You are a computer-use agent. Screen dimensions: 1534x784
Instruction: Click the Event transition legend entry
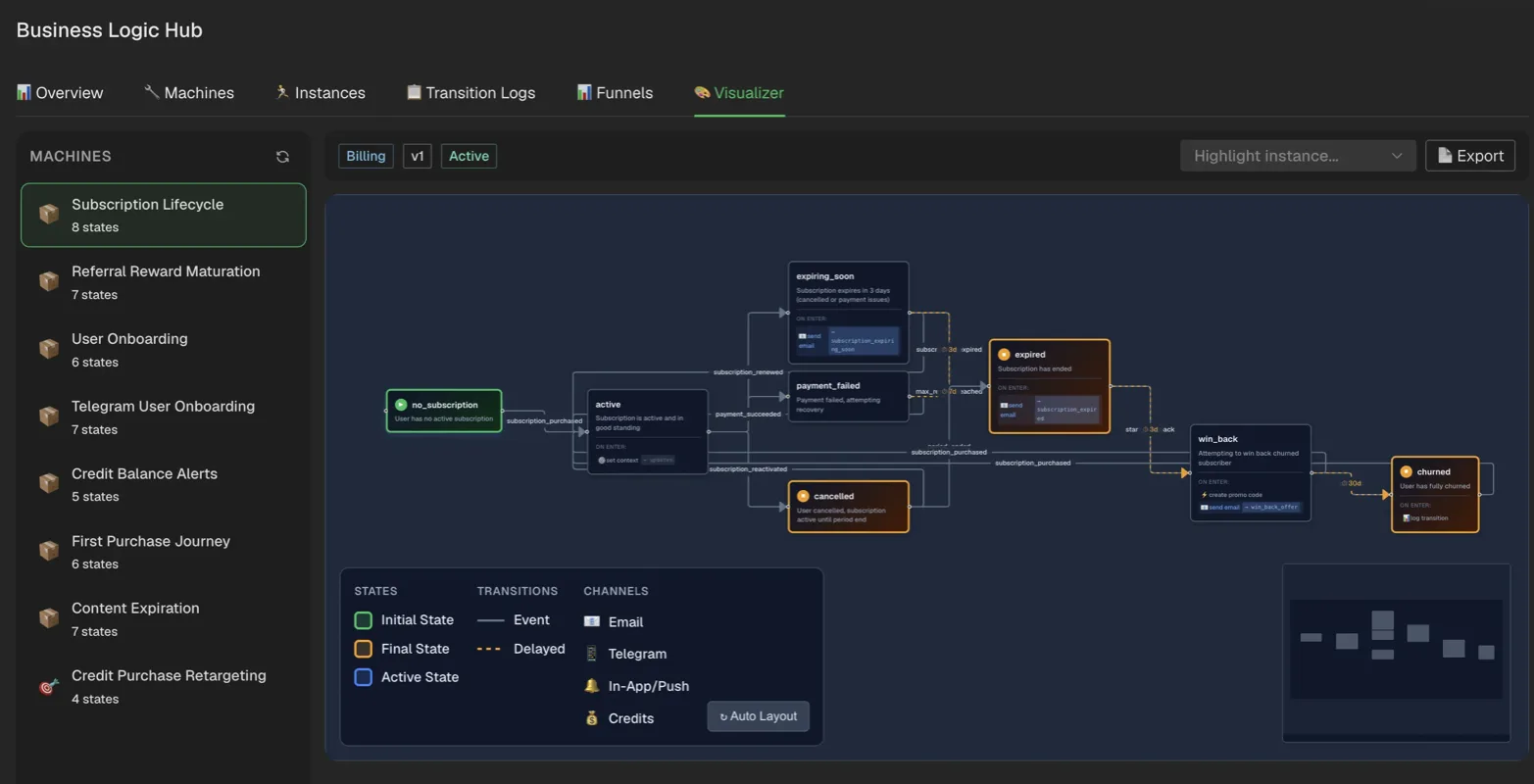[513, 620]
